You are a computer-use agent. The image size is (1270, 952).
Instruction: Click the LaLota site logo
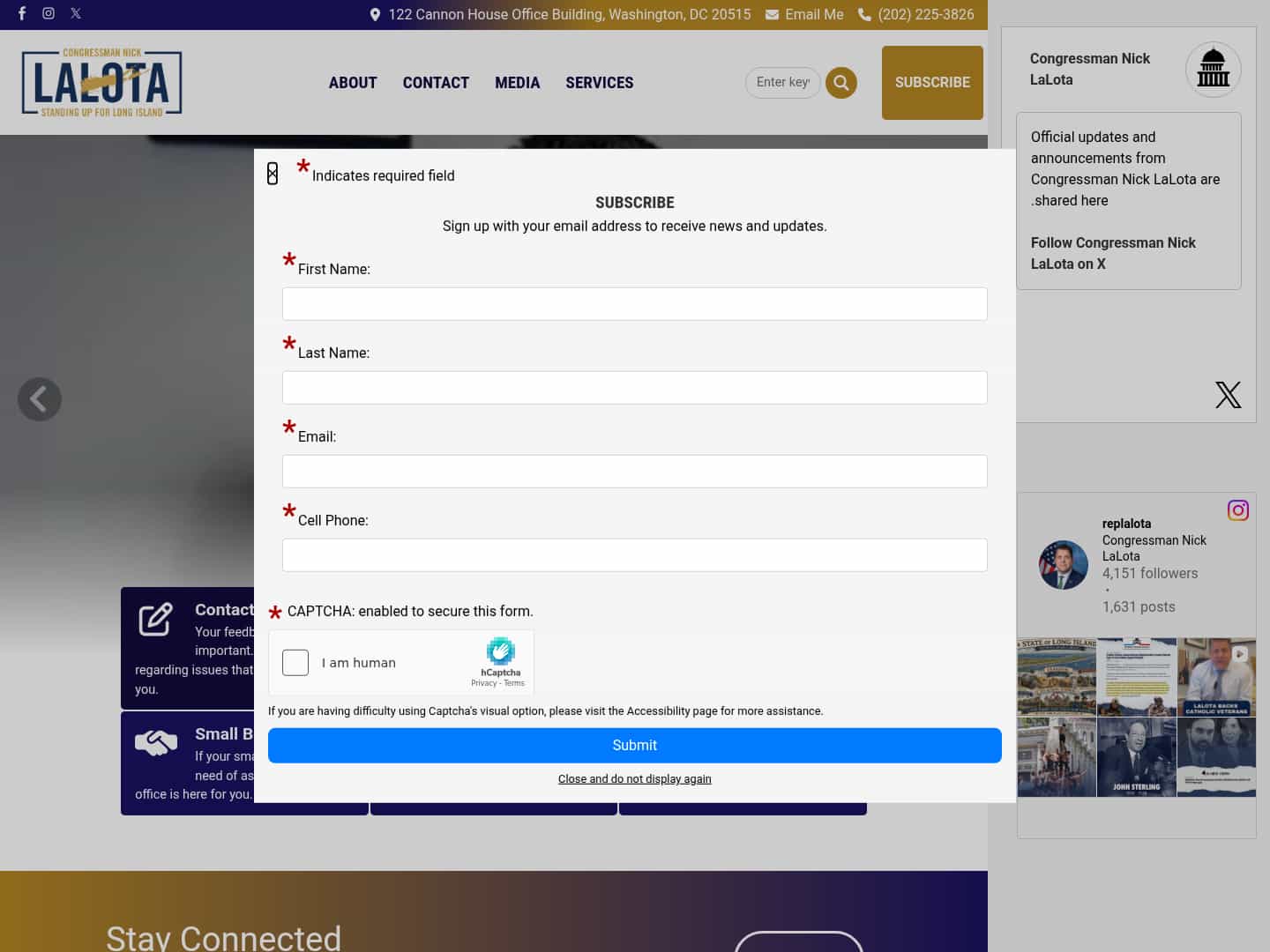point(102,82)
